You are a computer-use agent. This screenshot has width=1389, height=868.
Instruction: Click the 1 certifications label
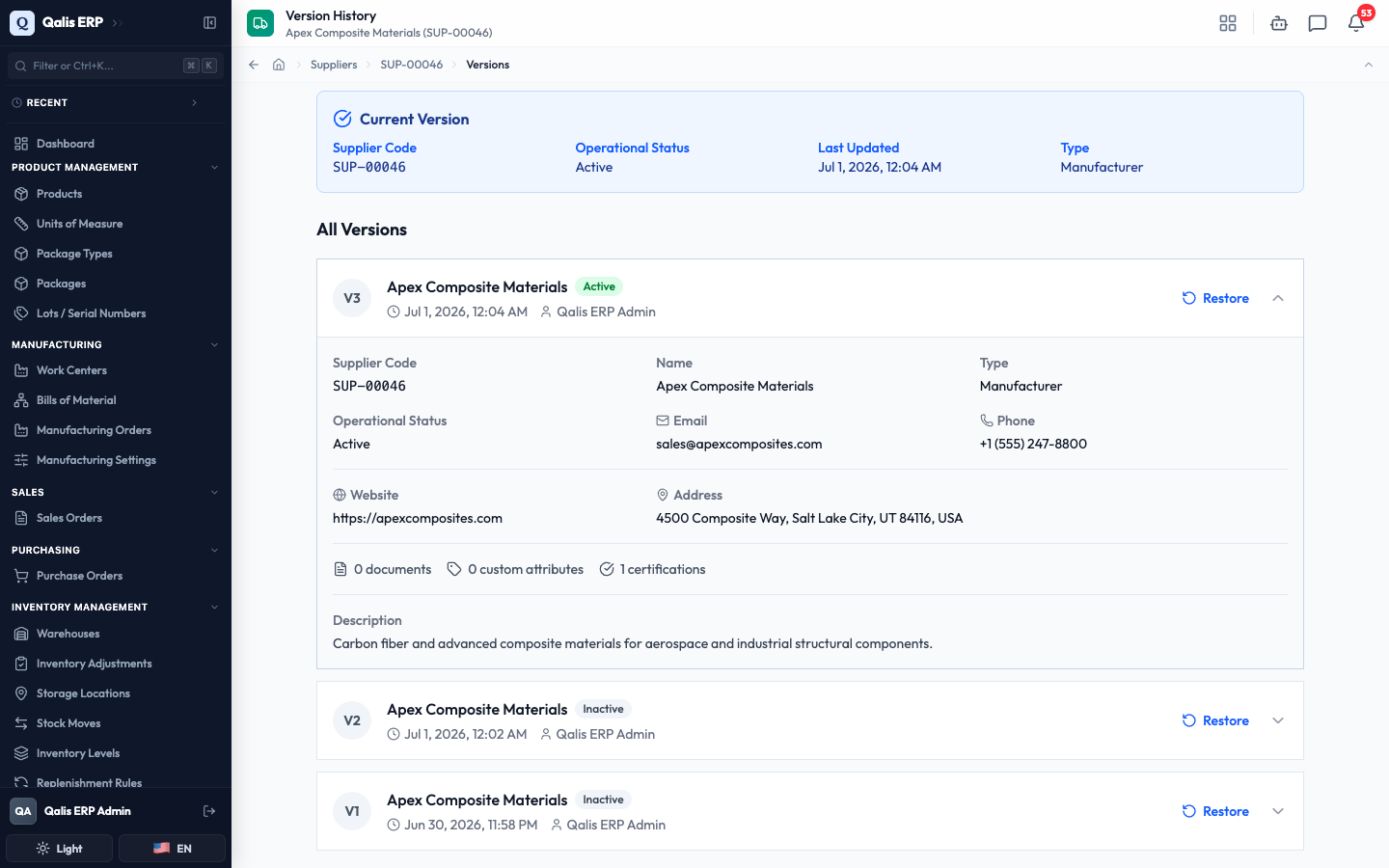tap(653, 569)
